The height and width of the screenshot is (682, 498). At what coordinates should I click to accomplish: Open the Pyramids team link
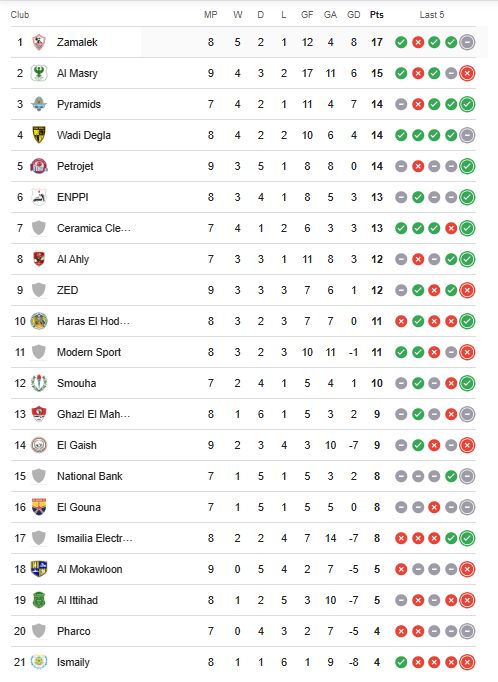(x=79, y=104)
